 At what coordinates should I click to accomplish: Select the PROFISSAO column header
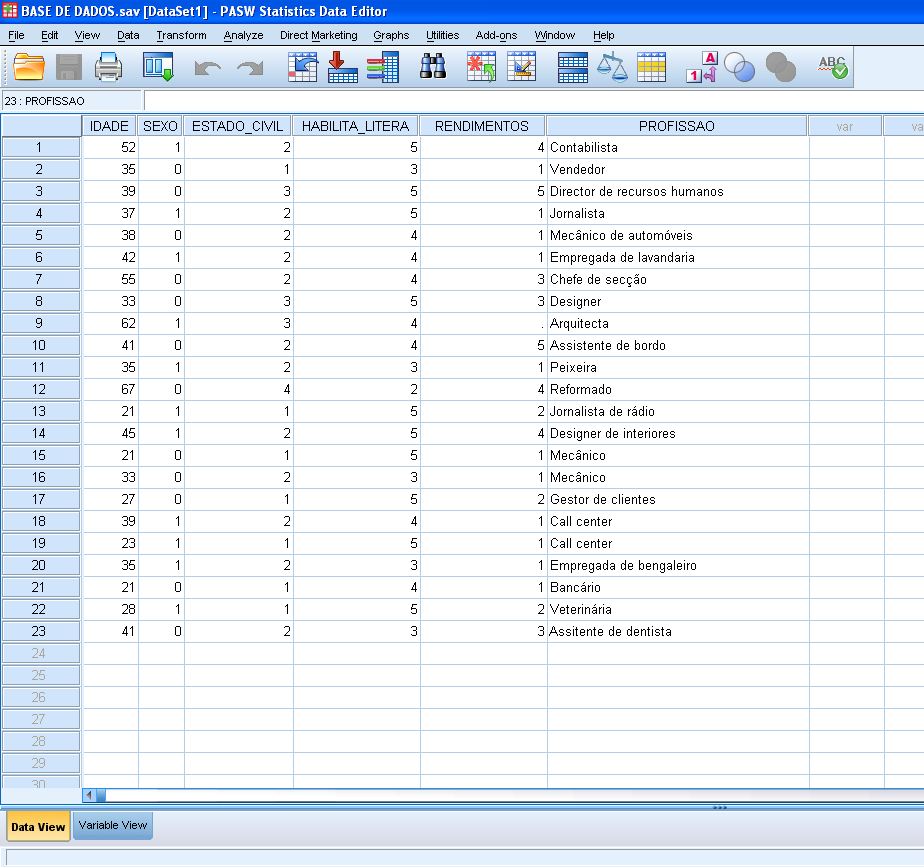(675, 125)
